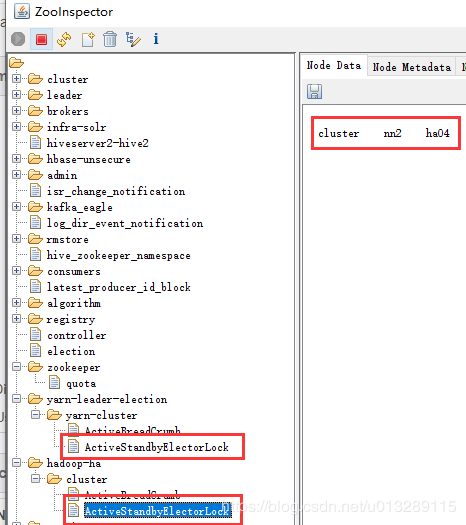This screenshot has height=525, width=466.
Task: Click the zookeeper folder icon
Action: pos(35,367)
